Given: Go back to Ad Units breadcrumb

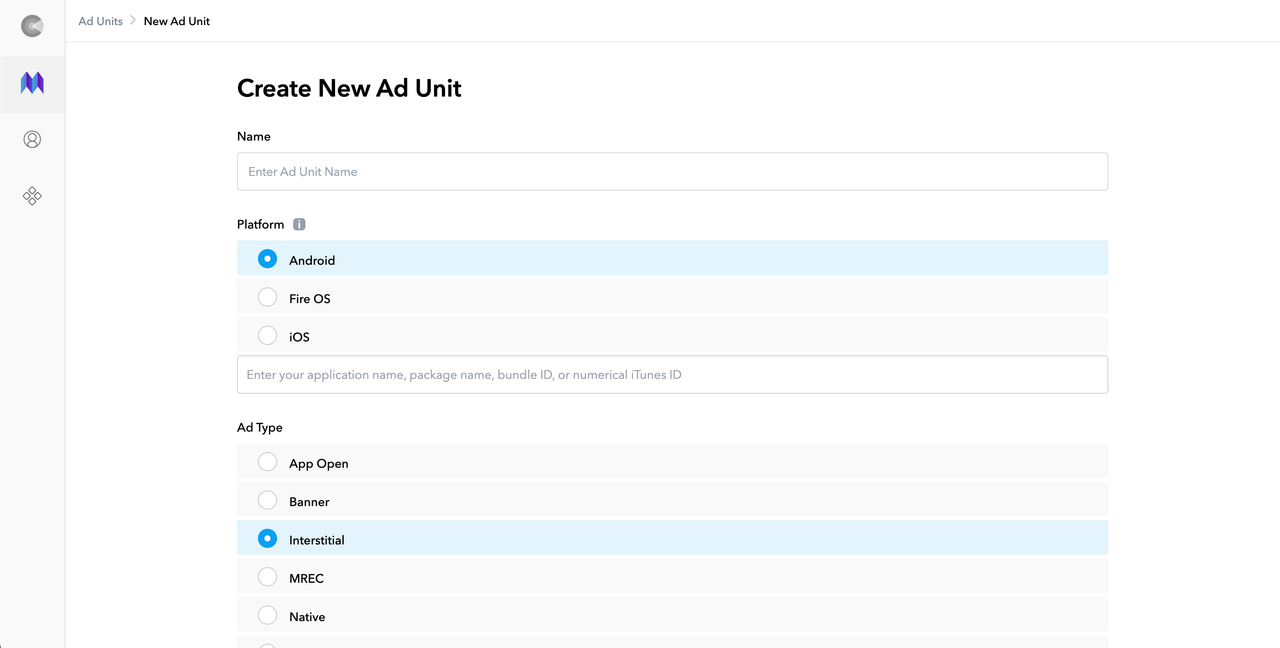Looking at the screenshot, I should click(101, 21).
